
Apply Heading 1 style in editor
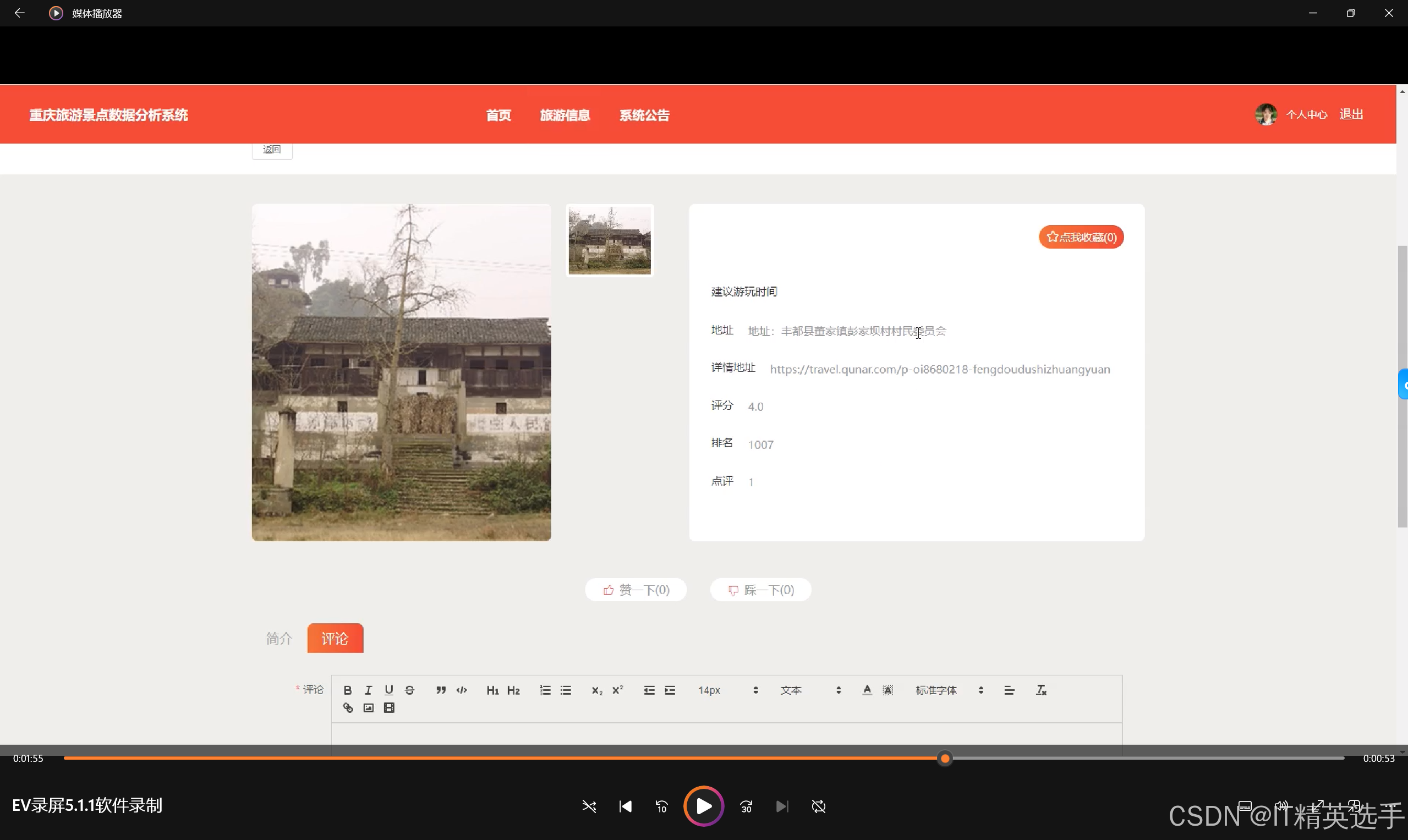coord(492,690)
